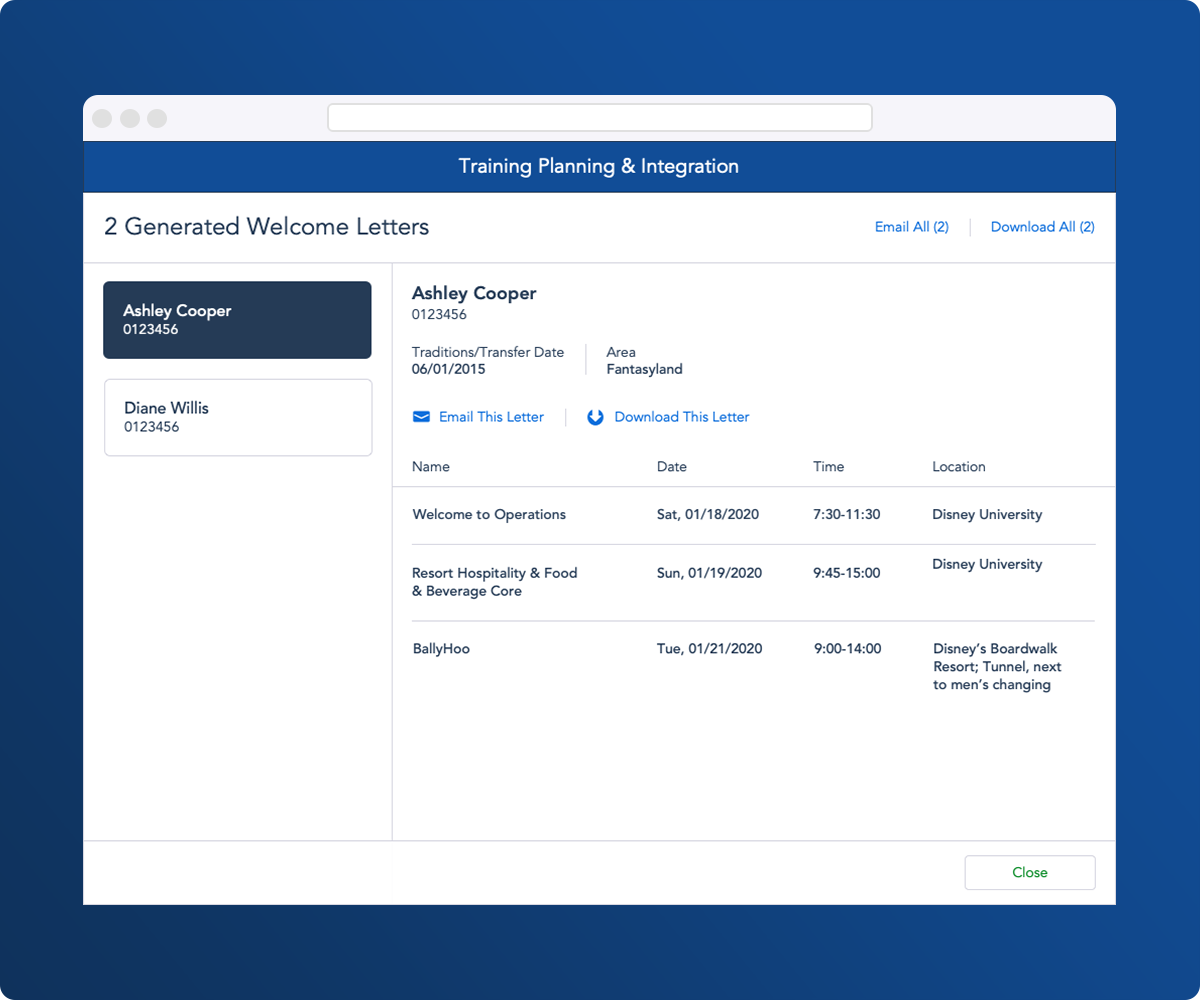Click the time 7:30-11:30
The image size is (1200, 1000).
[x=847, y=515]
